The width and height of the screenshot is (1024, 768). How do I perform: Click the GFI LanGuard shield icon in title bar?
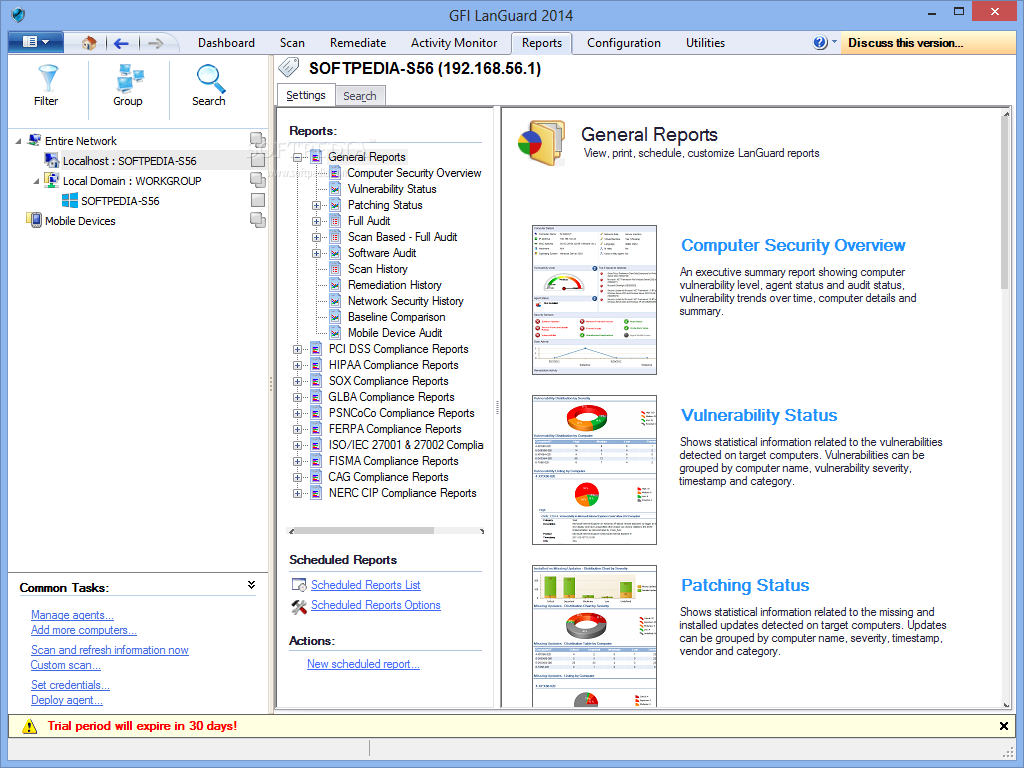[x=18, y=14]
